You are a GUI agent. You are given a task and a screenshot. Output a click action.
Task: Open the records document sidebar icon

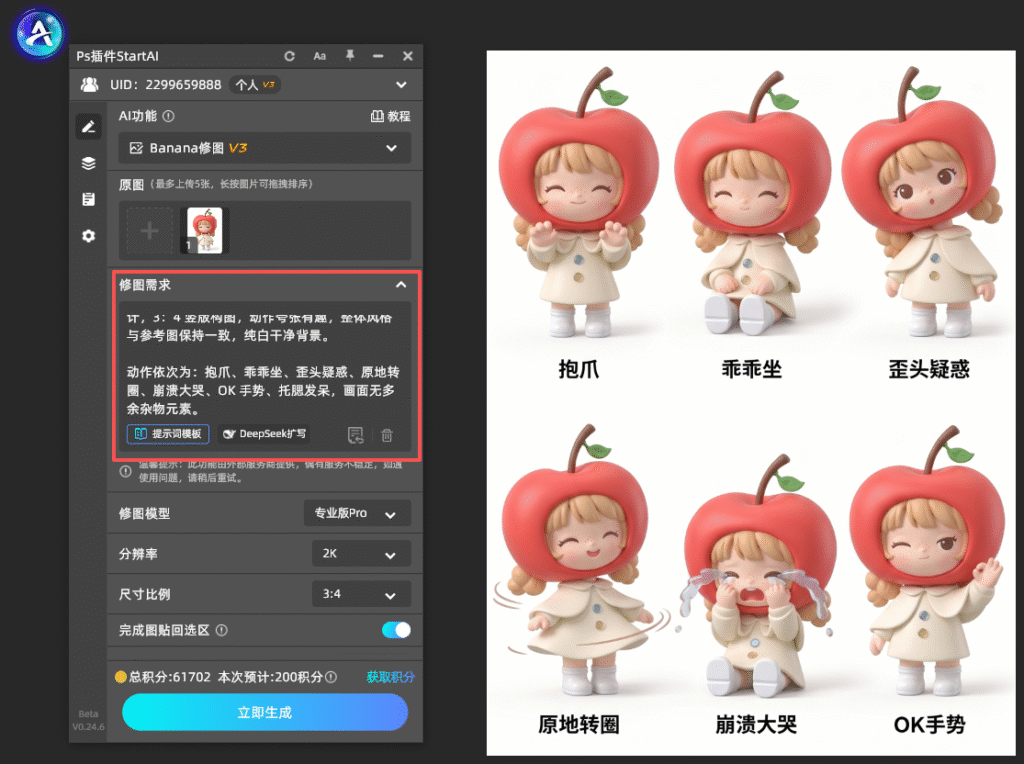[89, 199]
